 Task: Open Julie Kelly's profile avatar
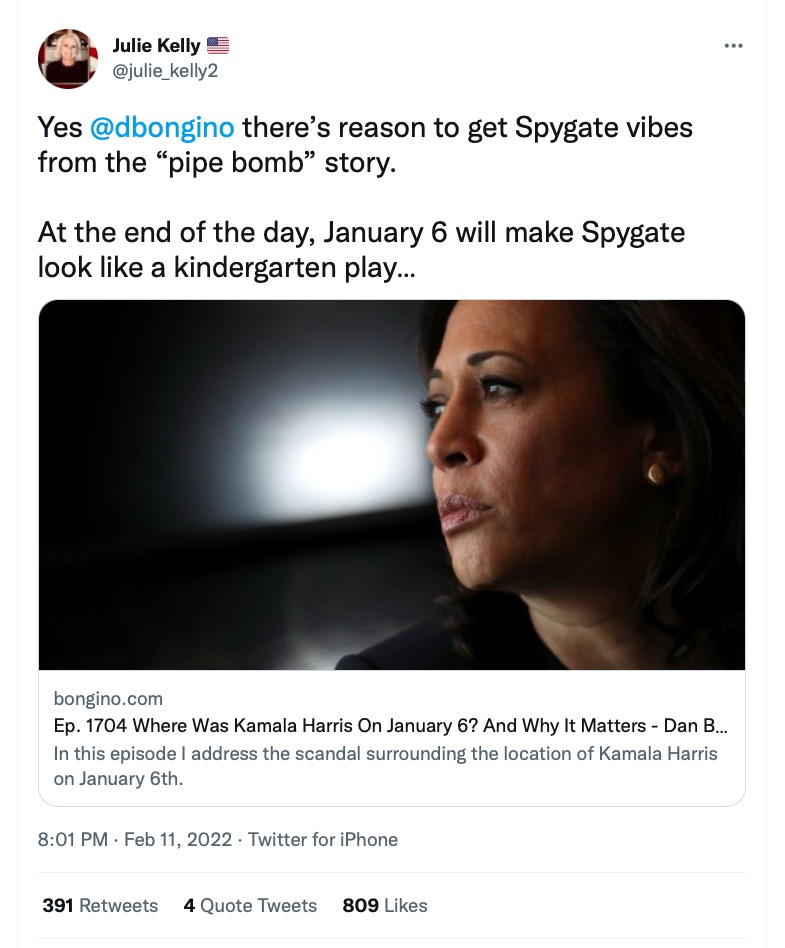68,58
